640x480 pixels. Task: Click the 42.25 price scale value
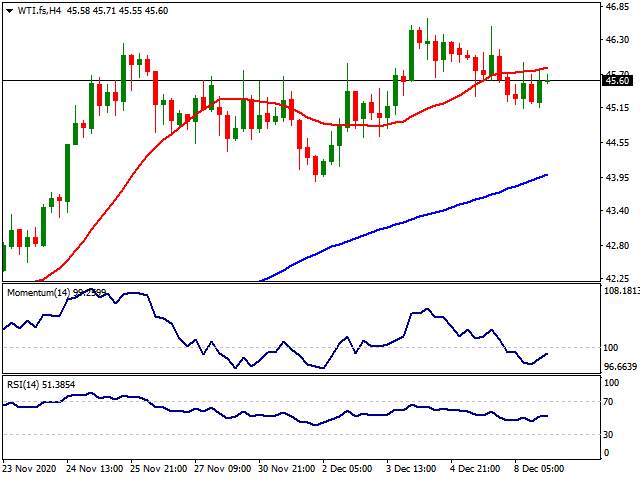click(x=617, y=278)
